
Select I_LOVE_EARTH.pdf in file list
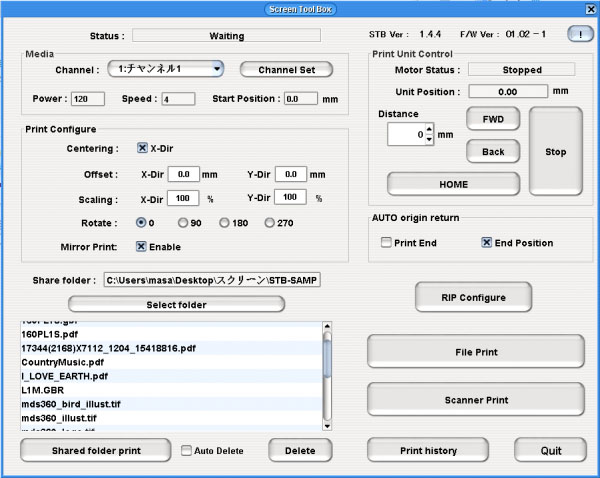171,376
